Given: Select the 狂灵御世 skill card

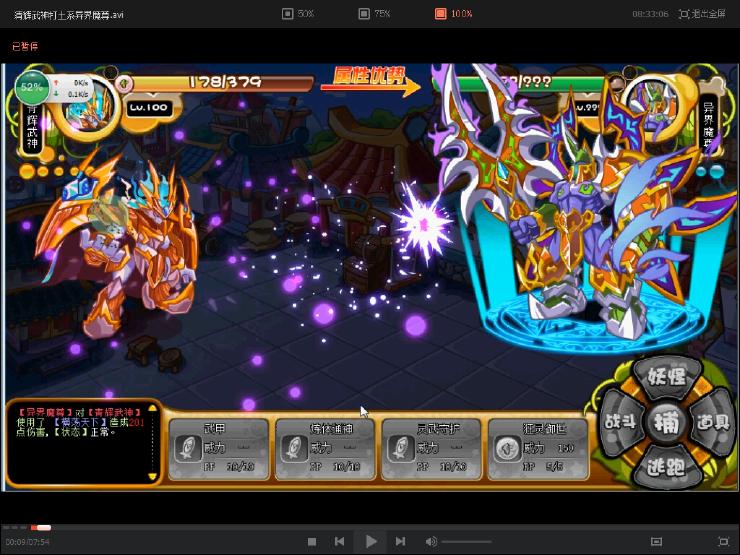Looking at the screenshot, I should pos(538,449).
